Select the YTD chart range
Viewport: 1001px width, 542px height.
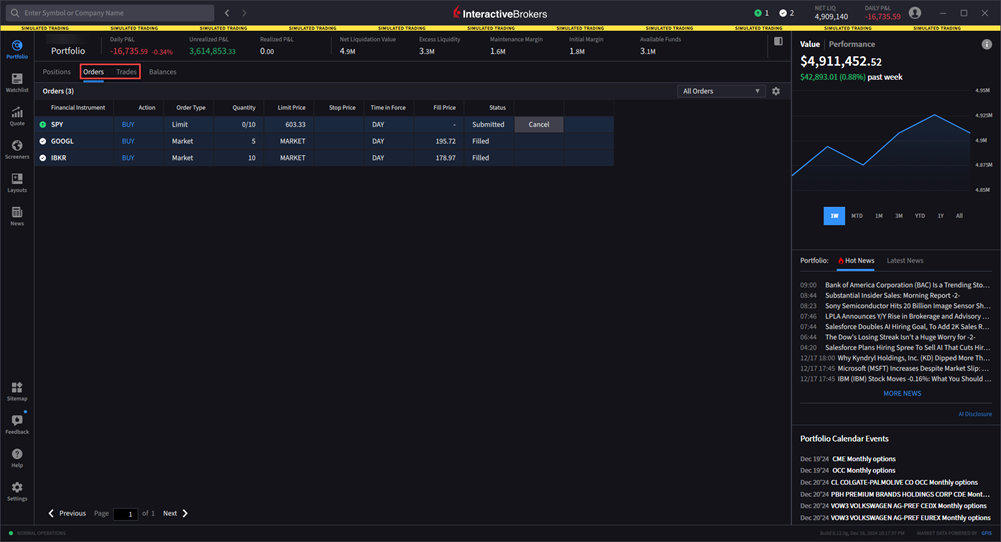click(920, 216)
